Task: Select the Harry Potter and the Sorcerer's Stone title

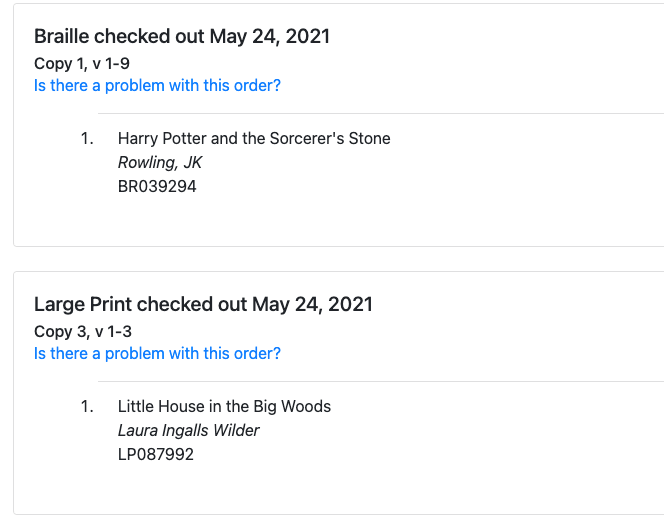Action: [254, 139]
